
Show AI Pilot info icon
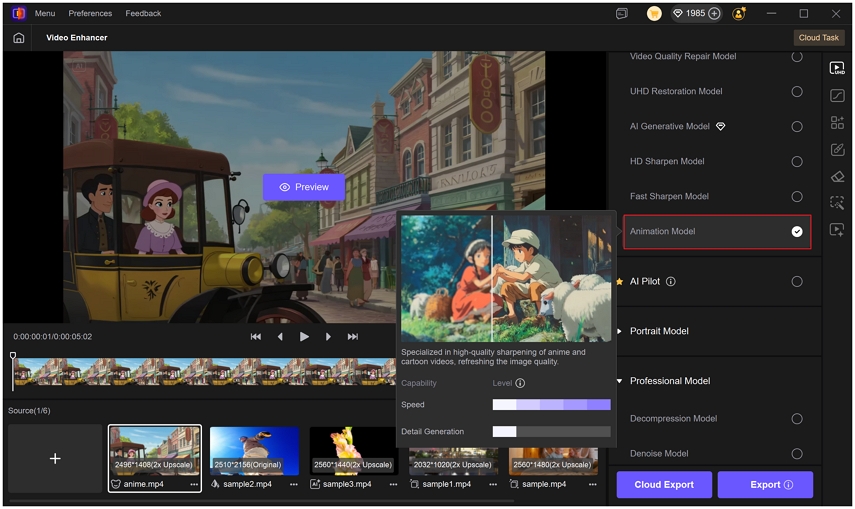tap(671, 282)
